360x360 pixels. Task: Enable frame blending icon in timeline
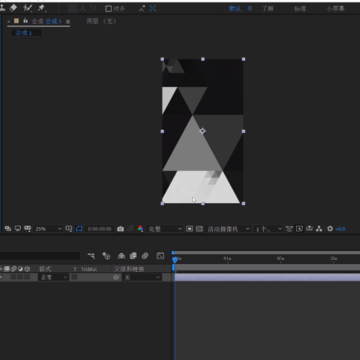pyautogui.click(x=133, y=256)
